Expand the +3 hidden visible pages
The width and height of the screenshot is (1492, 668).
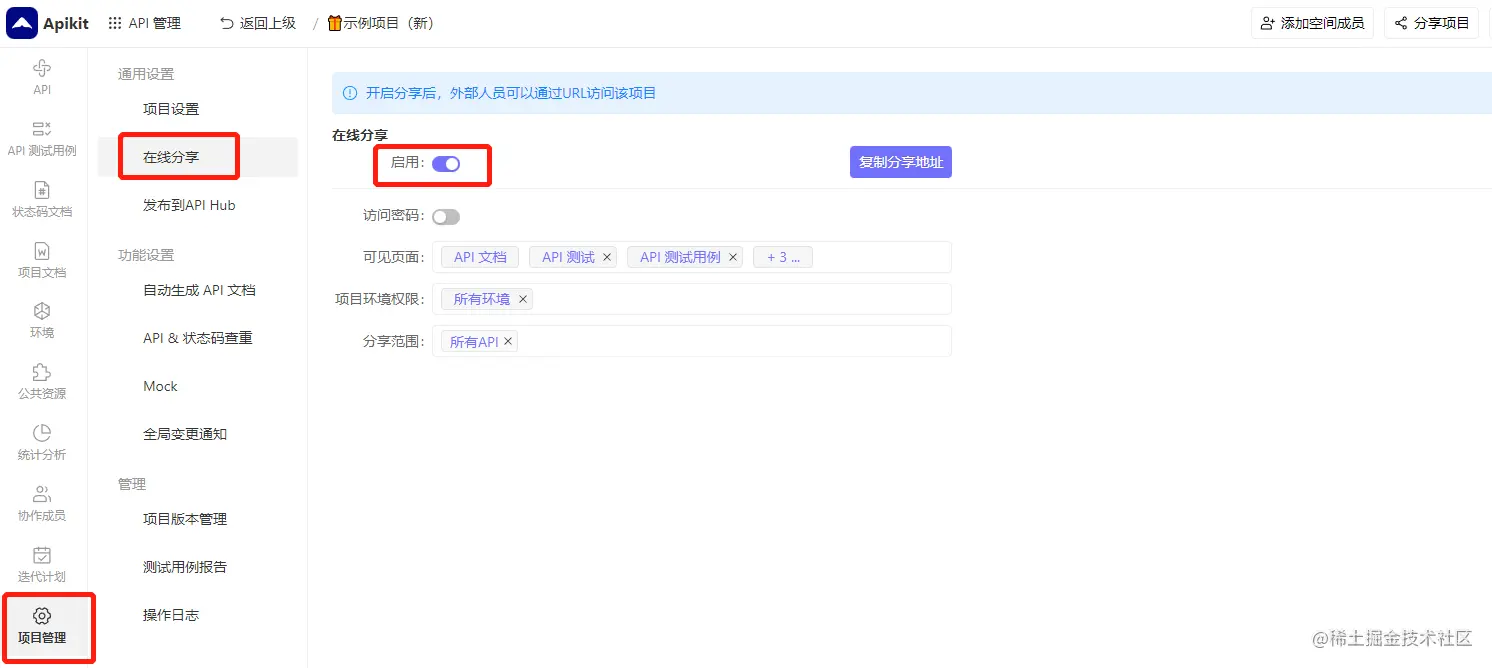click(783, 256)
